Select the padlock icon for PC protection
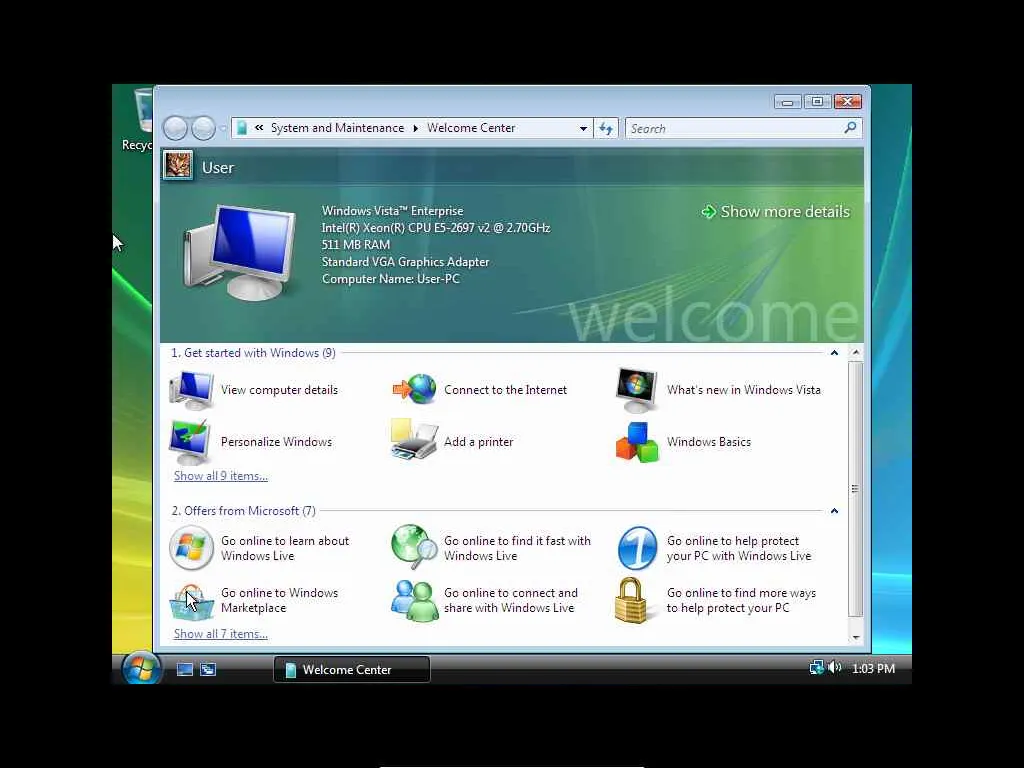The image size is (1024, 768). point(632,600)
